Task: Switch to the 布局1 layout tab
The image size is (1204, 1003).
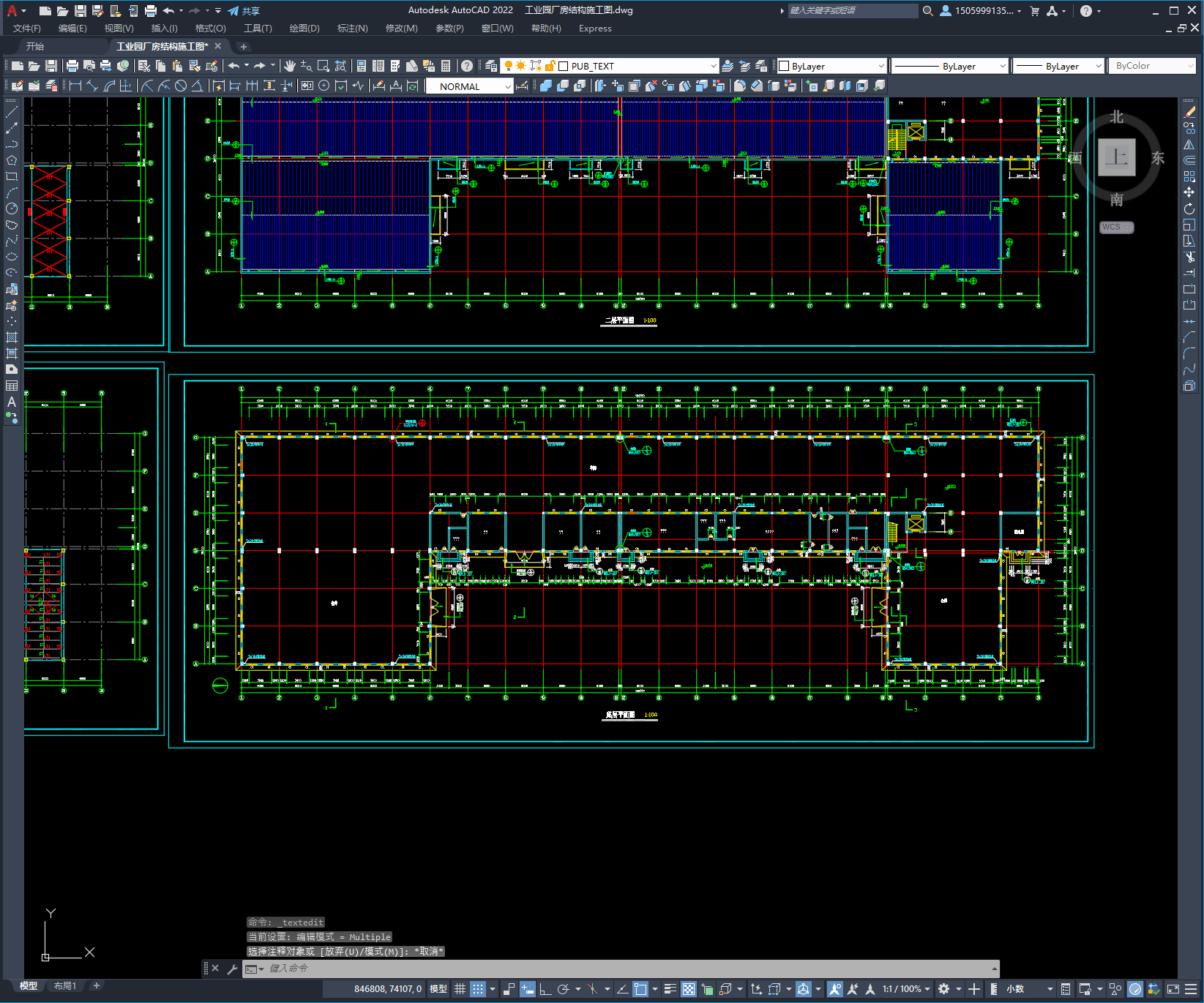Action: pyautogui.click(x=65, y=986)
